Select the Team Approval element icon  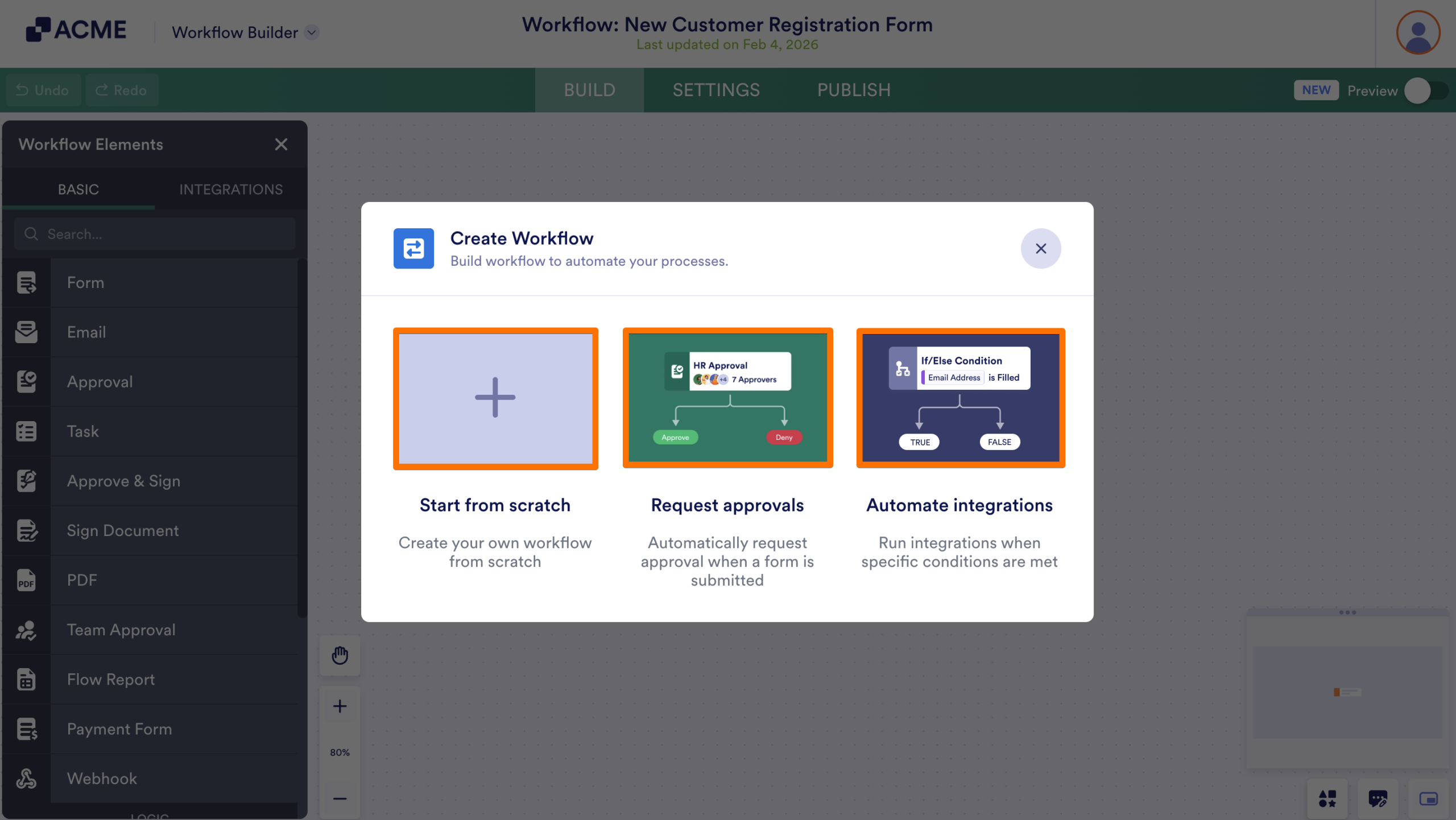pos(26,629)
